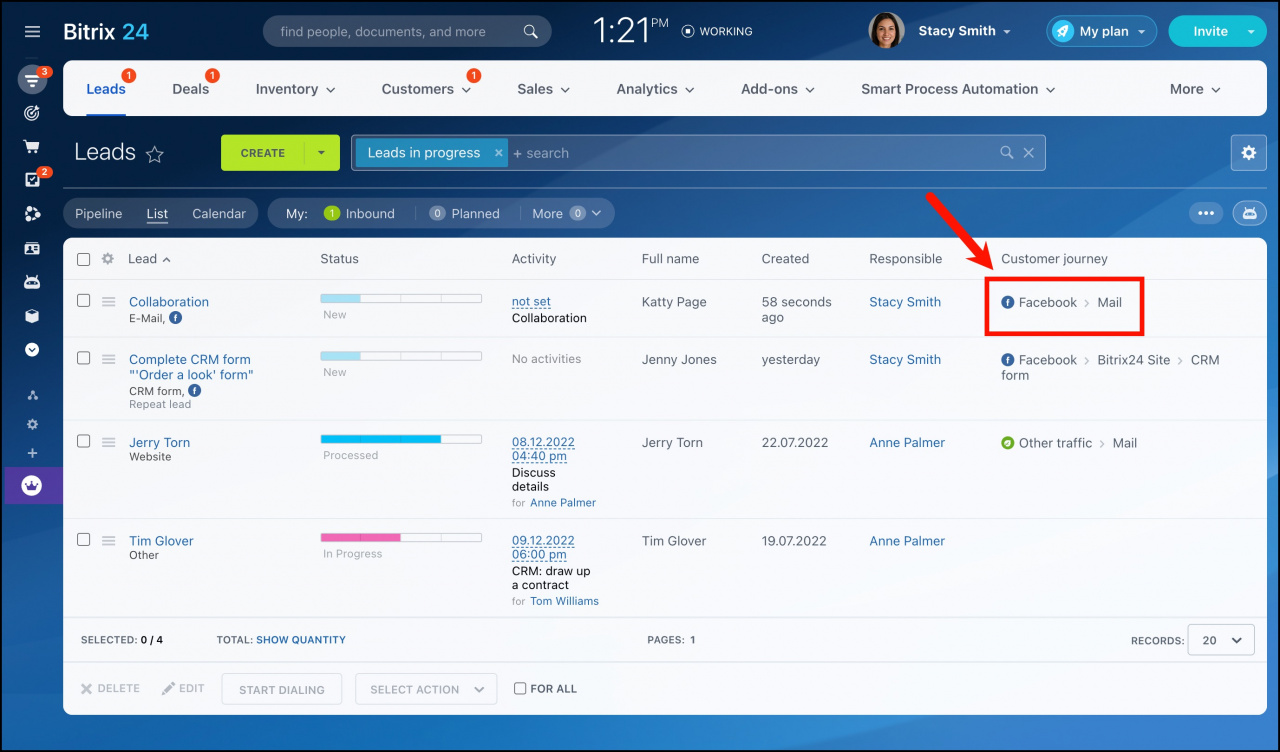Open the sitemap structure icon in sidebar
This screenshot has height=752, width=1280.
[32, 395]
